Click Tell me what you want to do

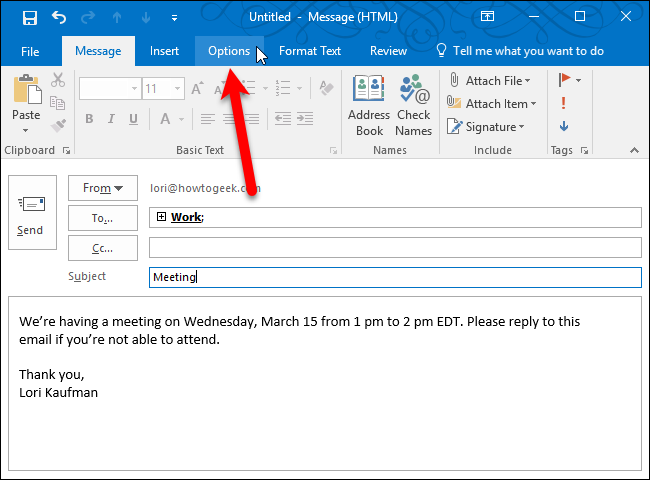[520, 51]
